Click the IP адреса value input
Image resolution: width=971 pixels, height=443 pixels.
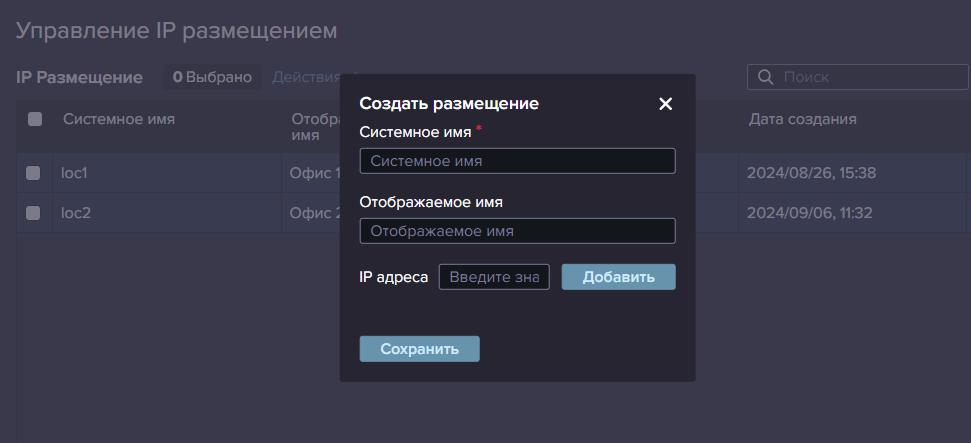(494, 277)
